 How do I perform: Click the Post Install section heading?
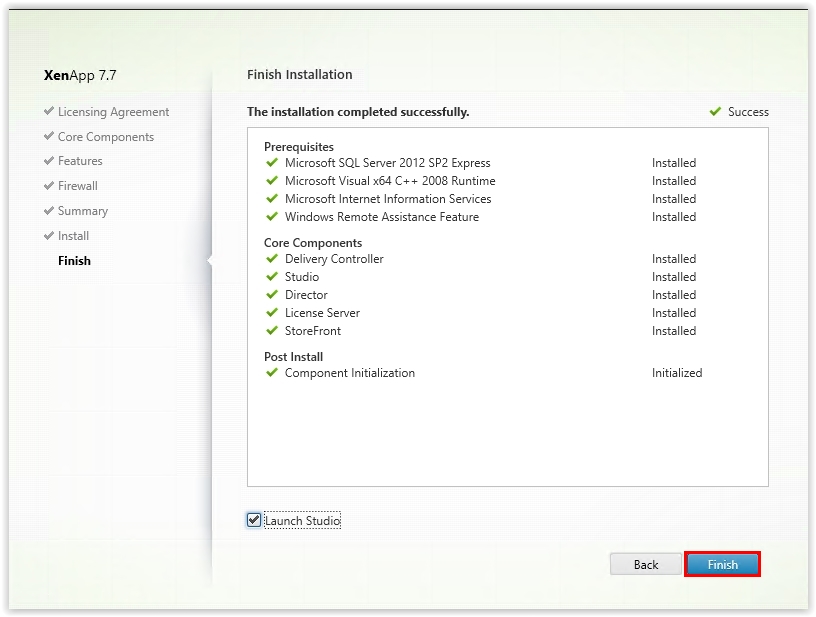pyautogui.click(x=294, y=357)
